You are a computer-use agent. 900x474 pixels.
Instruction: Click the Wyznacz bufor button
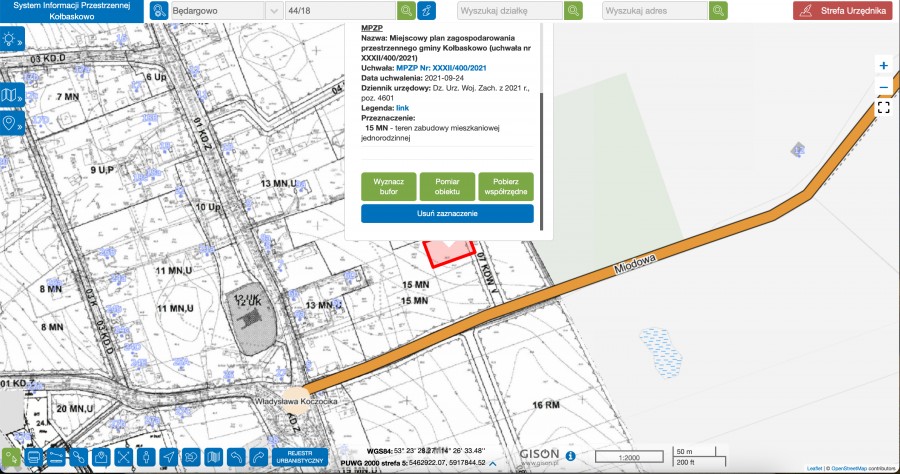click(x=388, y=187)
